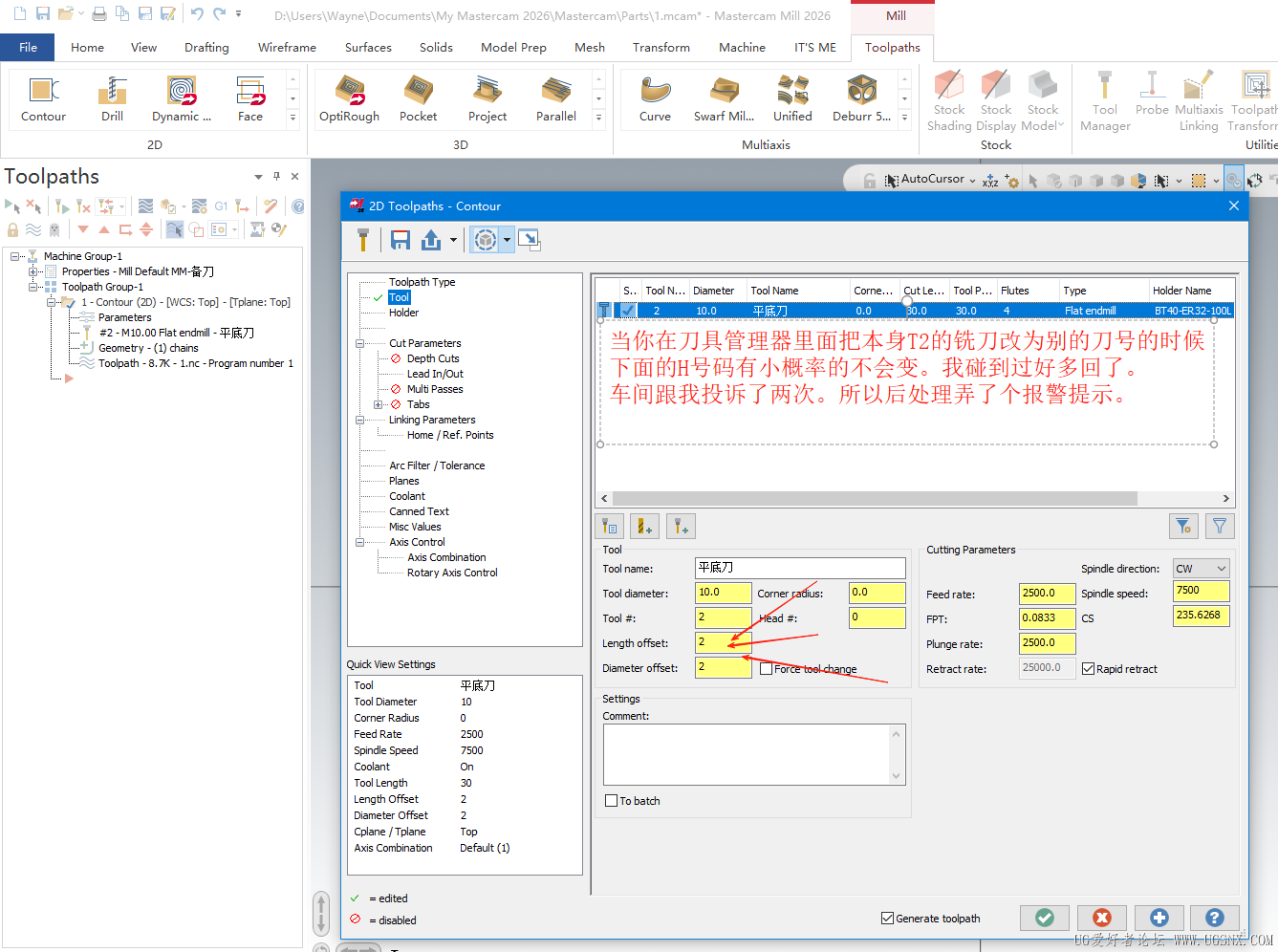Click the load parameters icon in dialog toolbar
1278x952 pixels.
pos(431,240)
